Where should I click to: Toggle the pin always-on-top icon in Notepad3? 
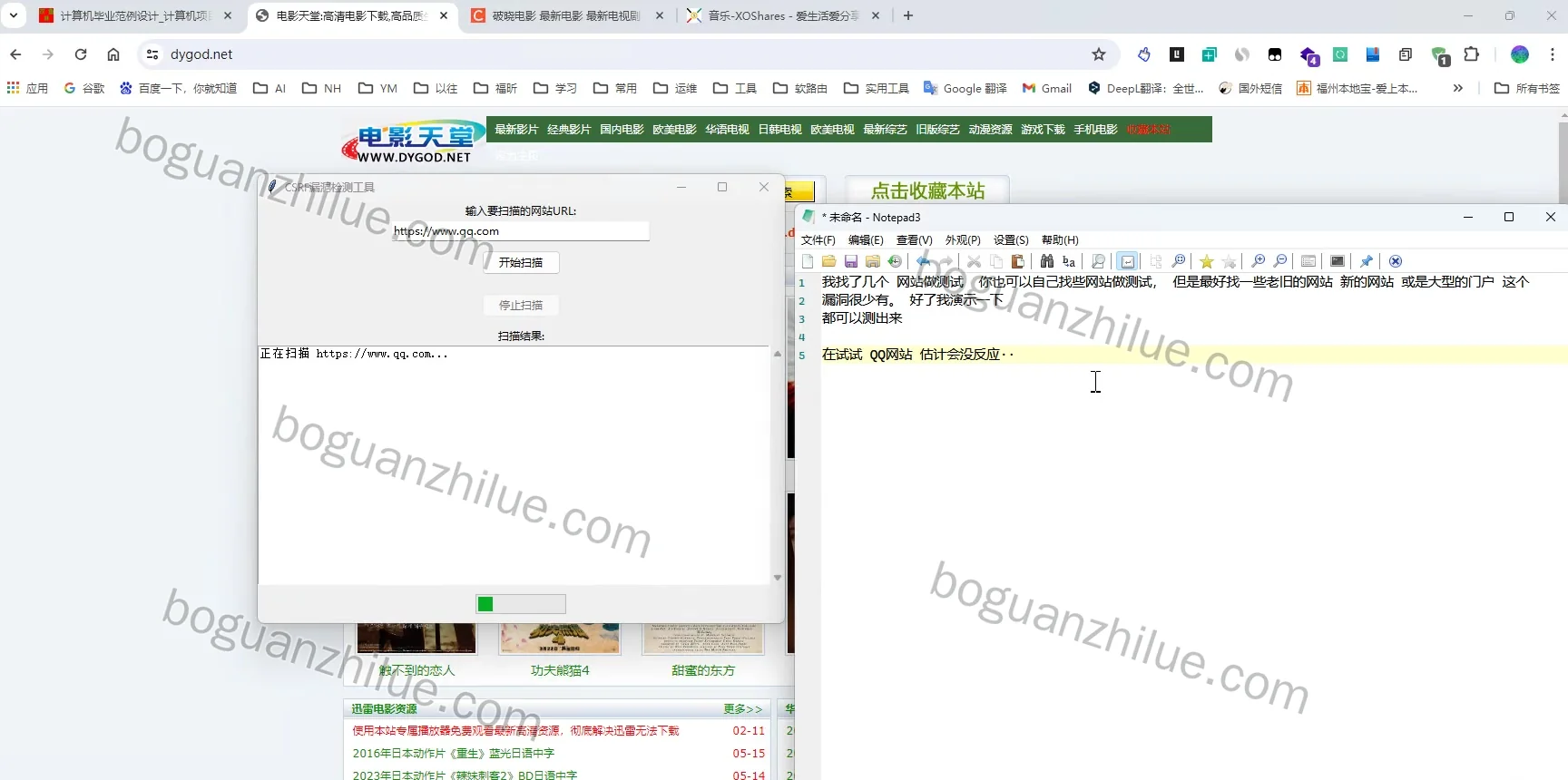[1367, 261]
